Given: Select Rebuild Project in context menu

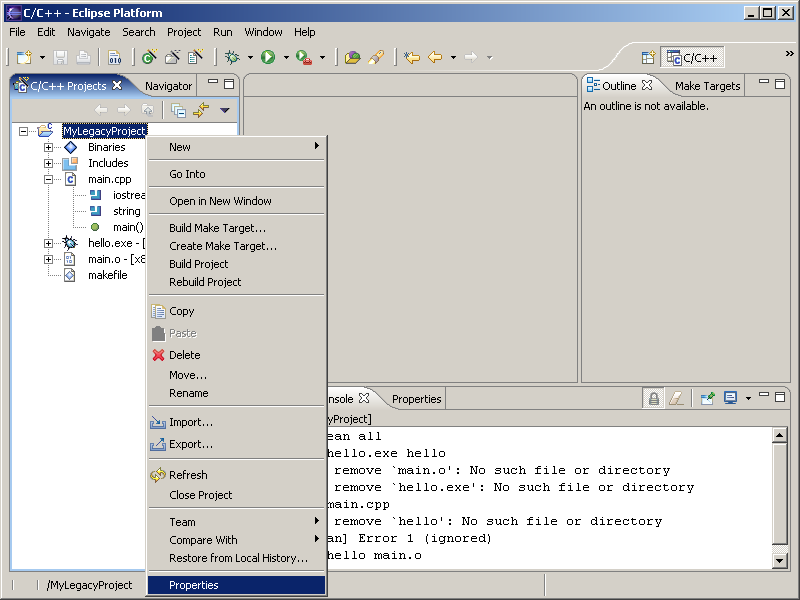Looking at the screenshot, I should click(x=205, y=282).
